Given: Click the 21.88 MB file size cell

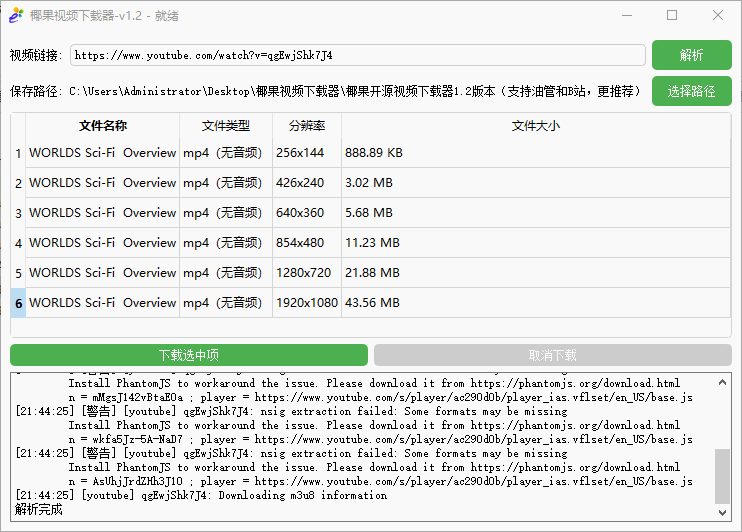Looking at the screenshot, I should [x=536, y=273].
